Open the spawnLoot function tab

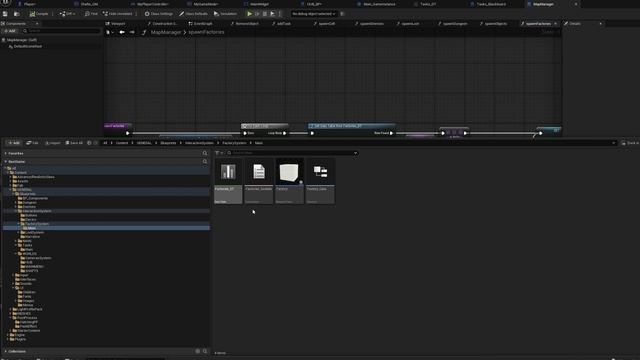click(408, 24)
